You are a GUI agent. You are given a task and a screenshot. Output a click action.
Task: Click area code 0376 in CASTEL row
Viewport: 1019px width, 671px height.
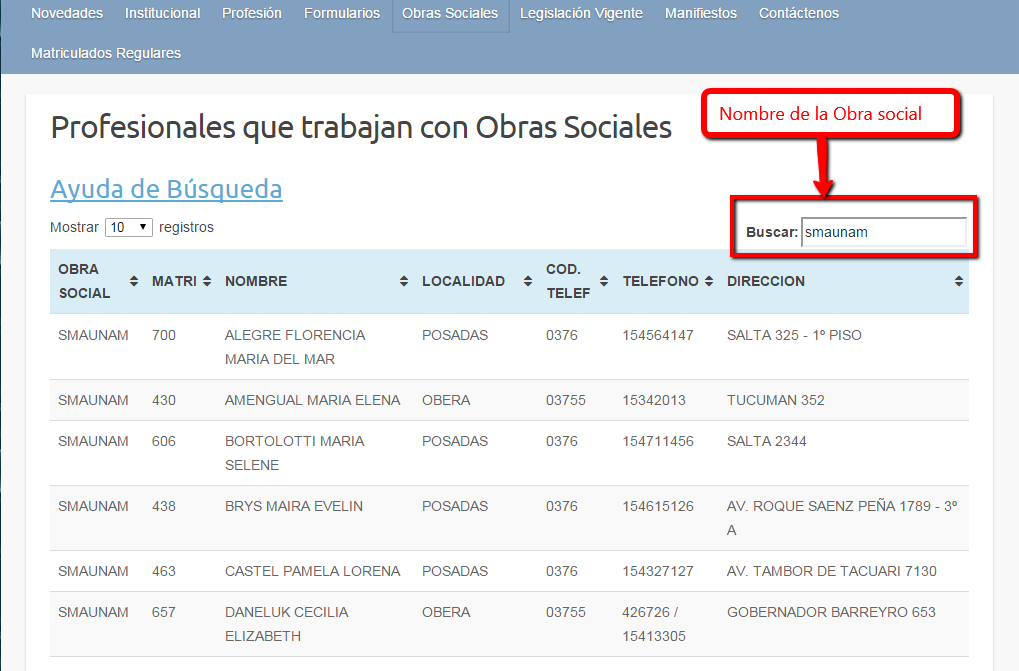562,571
